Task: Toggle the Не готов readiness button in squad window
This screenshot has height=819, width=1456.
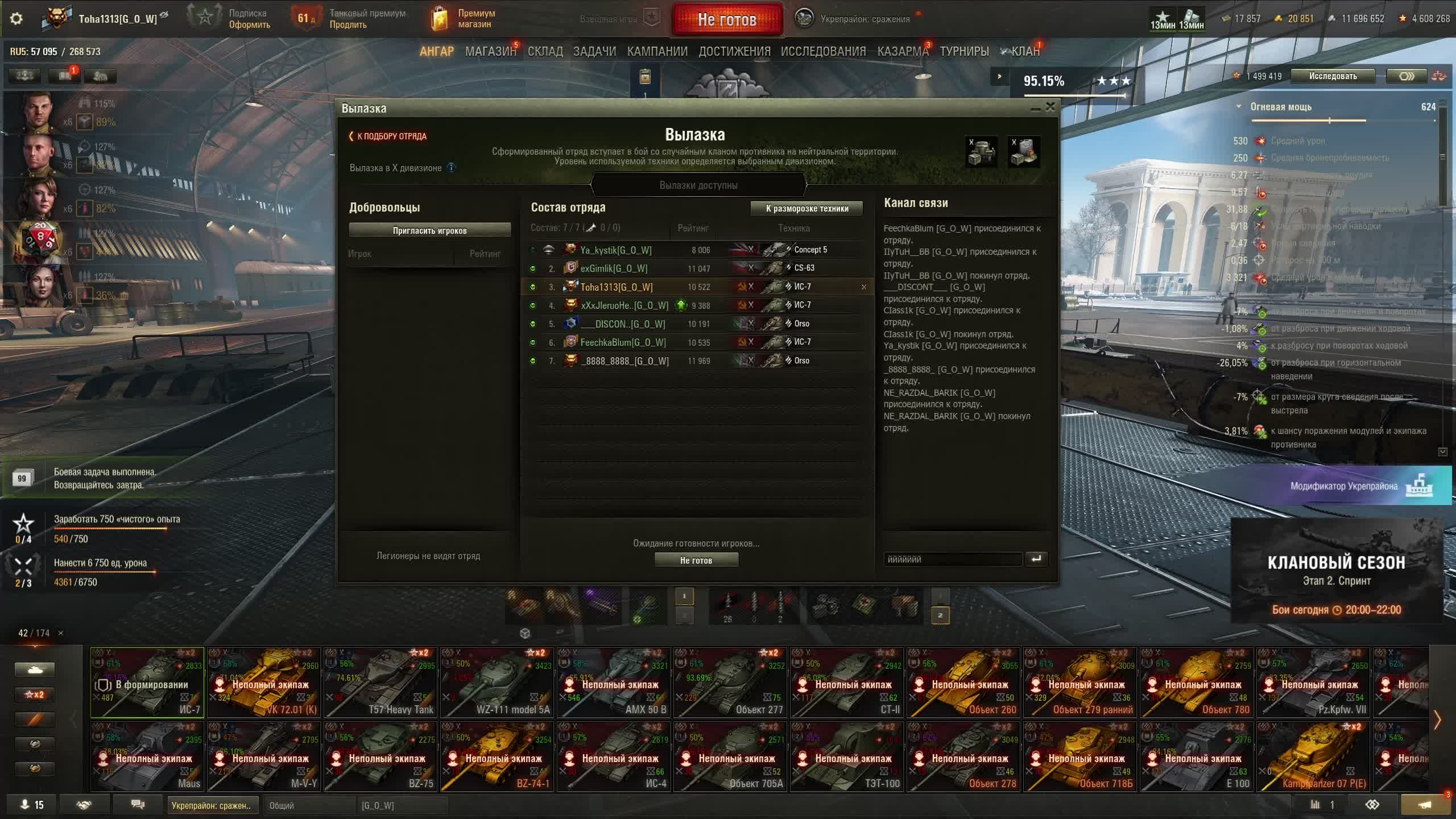Action: [696, 560]
